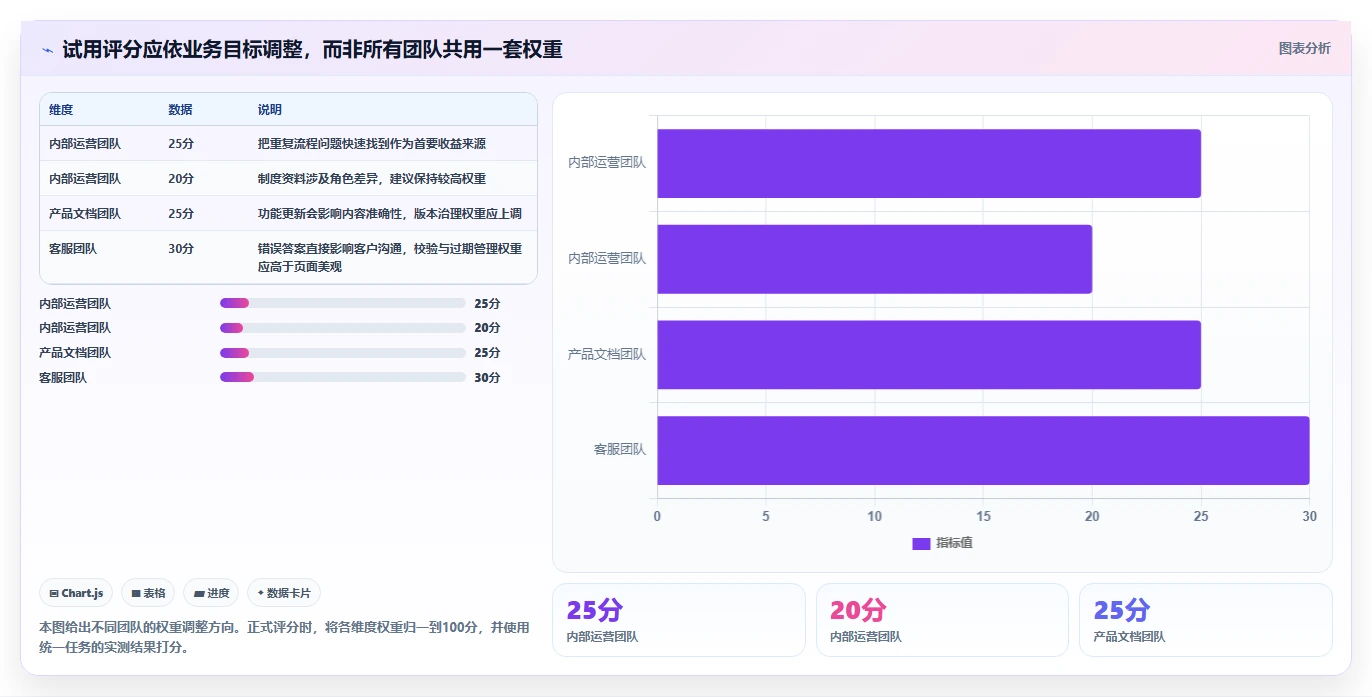Click the '30分' cell in the table
Screen dimensions: 1372x697
tap(181, 249)
